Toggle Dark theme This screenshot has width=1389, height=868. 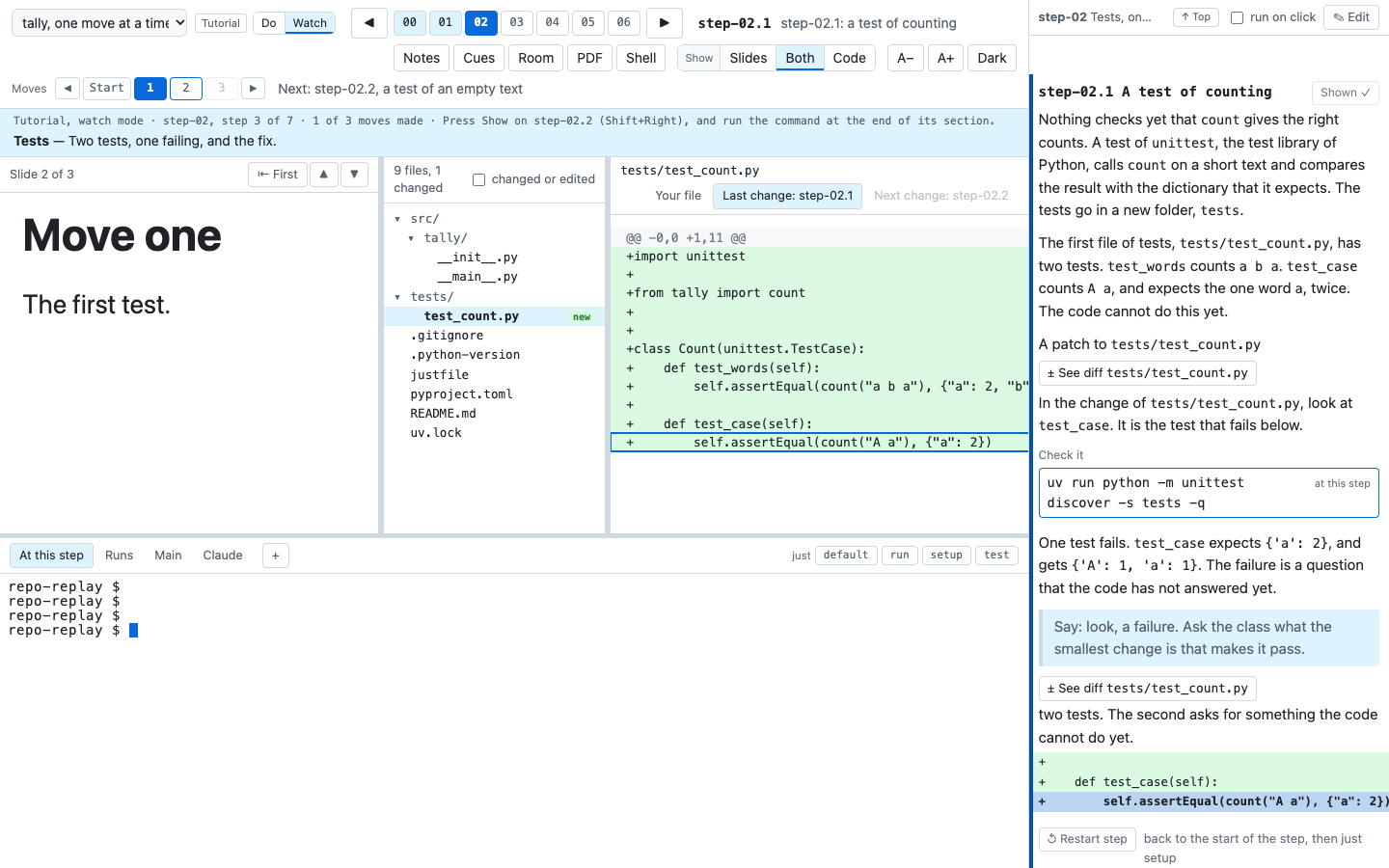tap(992, 58)
